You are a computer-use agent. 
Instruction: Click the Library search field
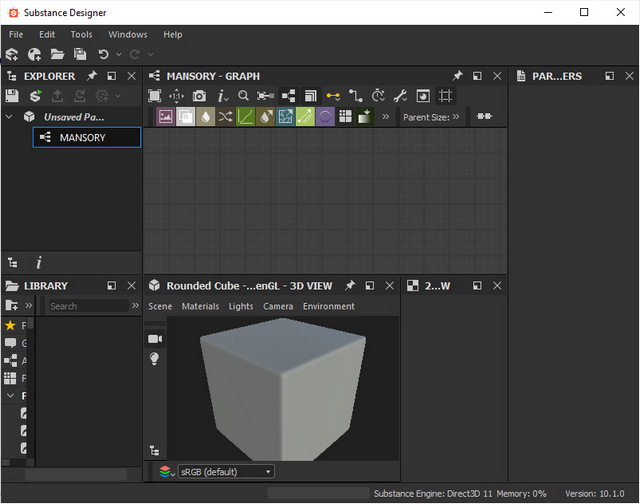coord(88,306)
